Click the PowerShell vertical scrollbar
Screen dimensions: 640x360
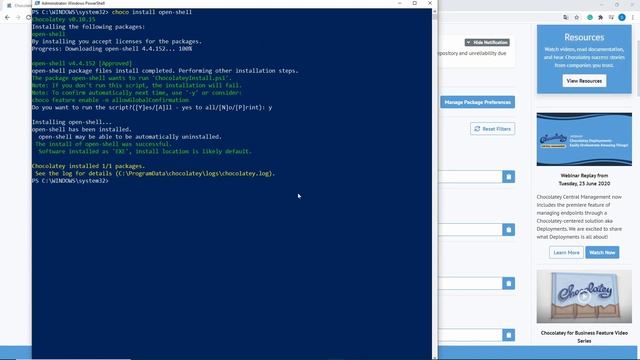[435, 184]
